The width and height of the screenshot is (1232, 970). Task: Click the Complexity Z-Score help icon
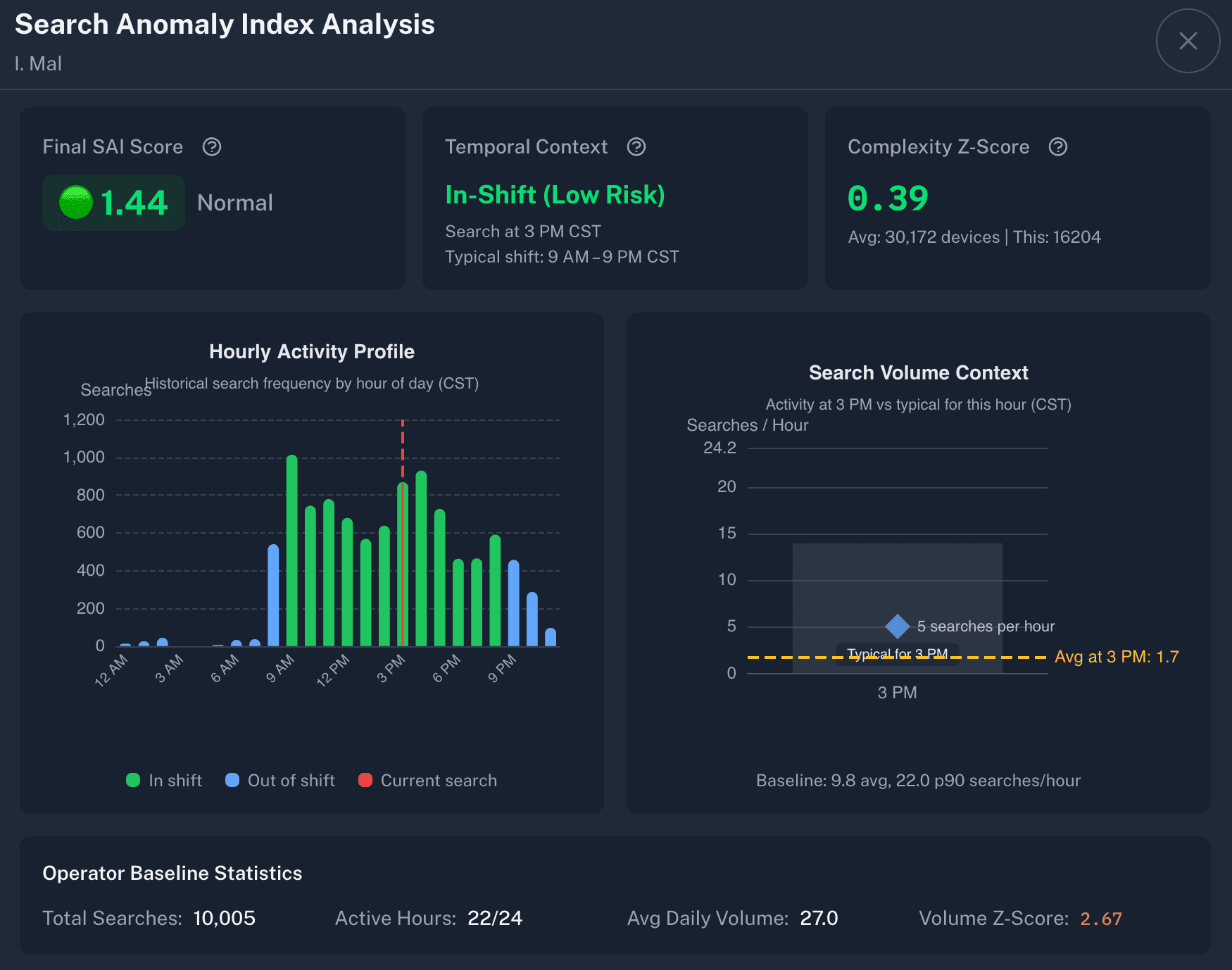(1058, 146)
